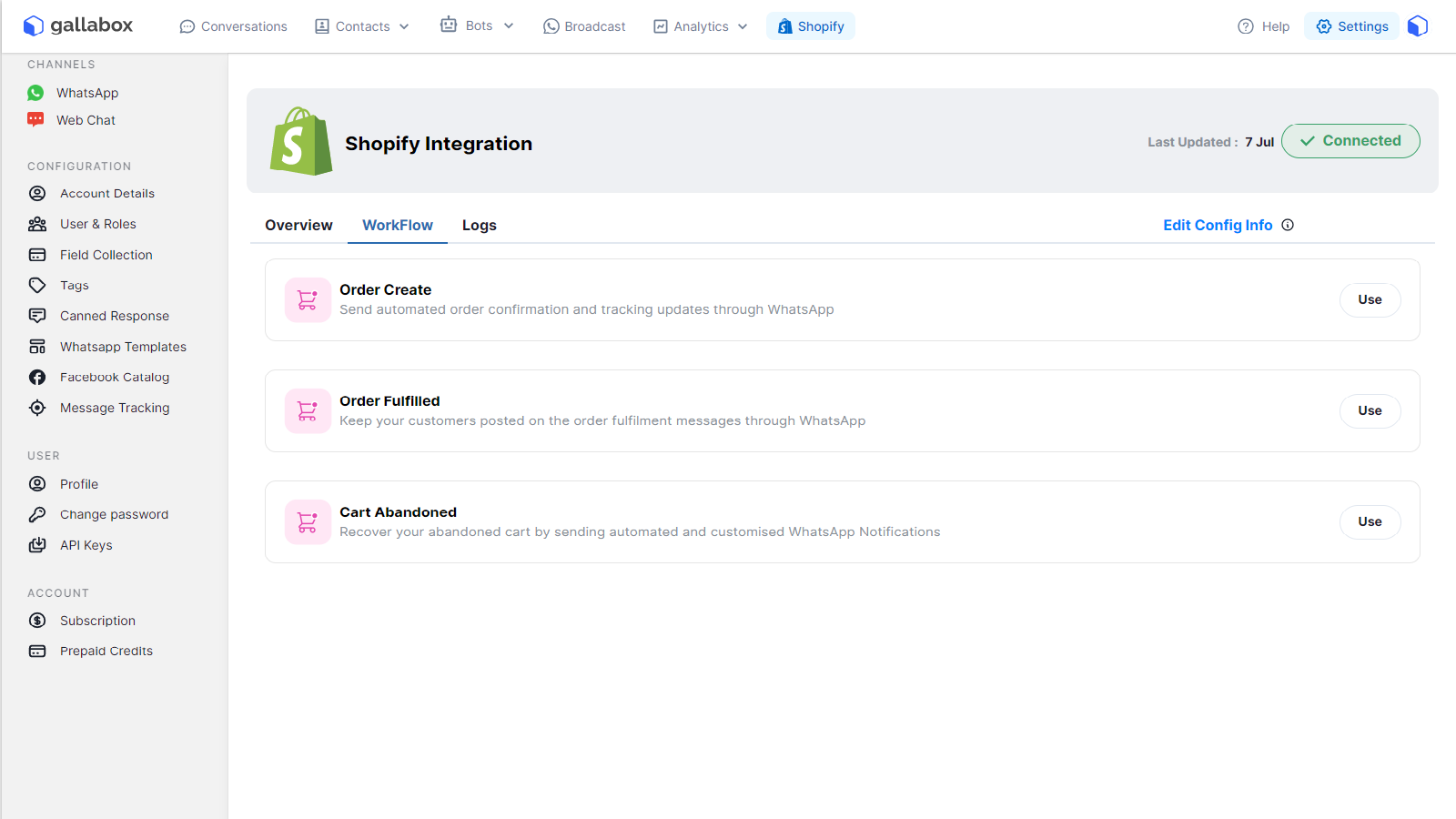Open Subscription dollar icon

[x=37, y=621]
